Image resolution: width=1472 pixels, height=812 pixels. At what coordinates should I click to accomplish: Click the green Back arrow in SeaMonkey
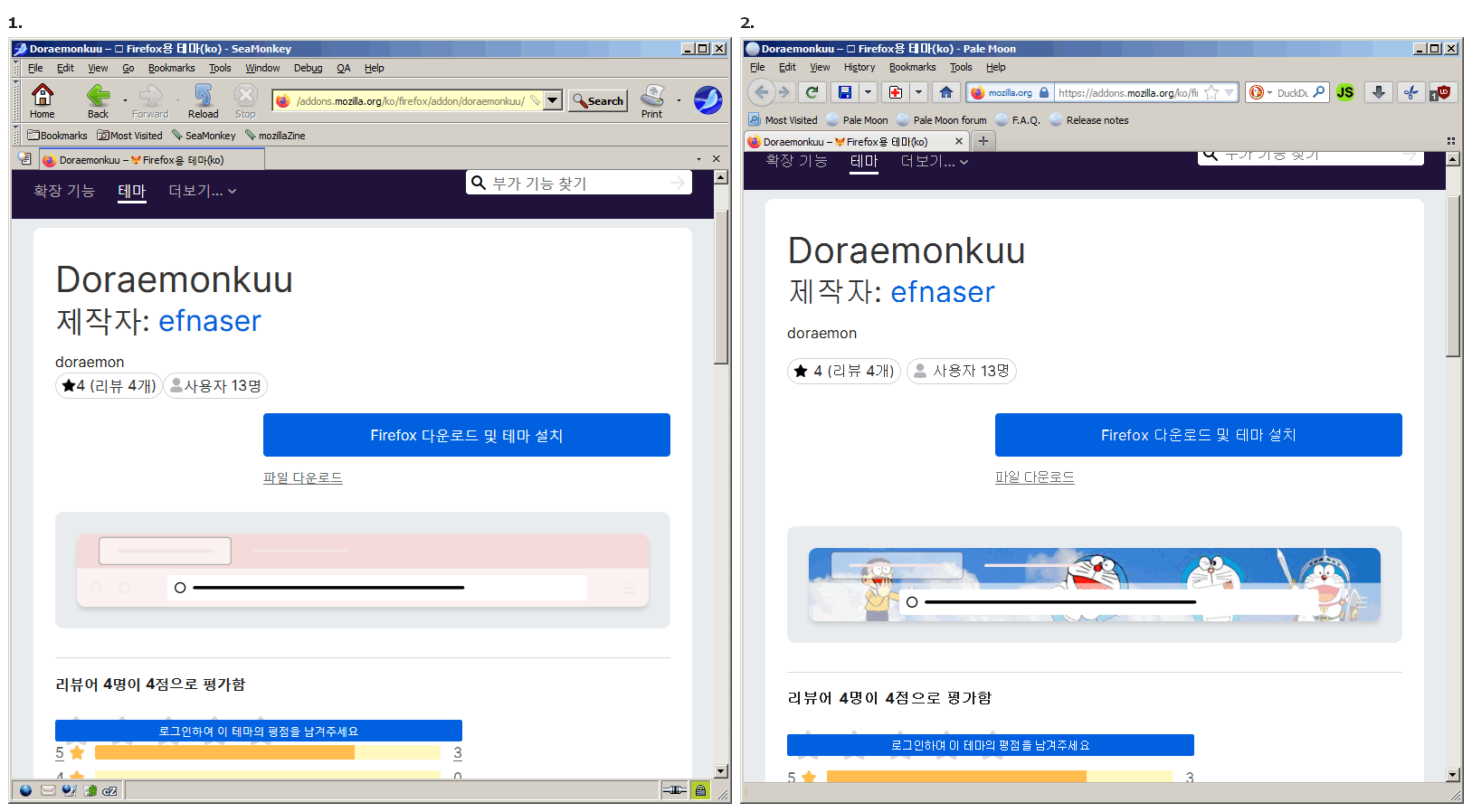click(98, 95)
